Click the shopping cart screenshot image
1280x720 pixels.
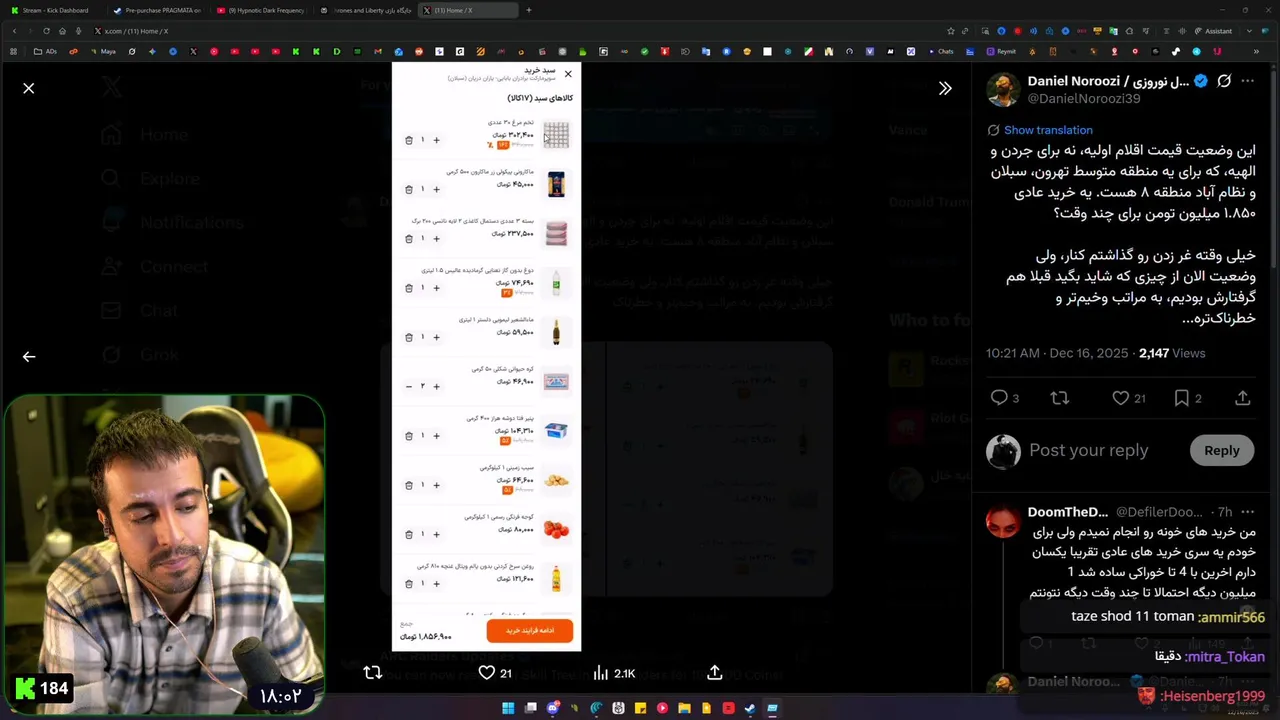tap(486, 357)
